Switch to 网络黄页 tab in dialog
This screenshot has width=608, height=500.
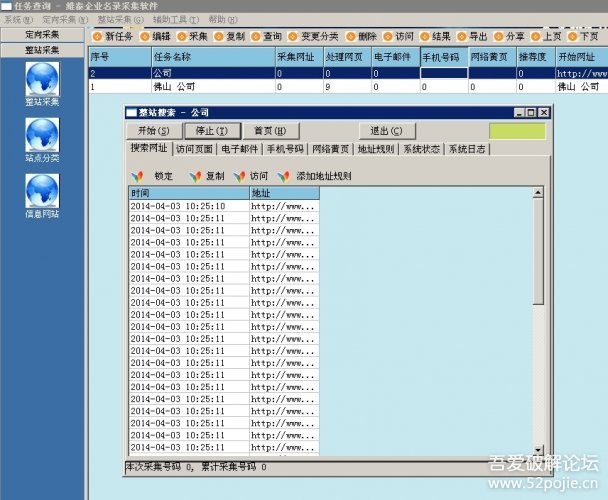330,149
